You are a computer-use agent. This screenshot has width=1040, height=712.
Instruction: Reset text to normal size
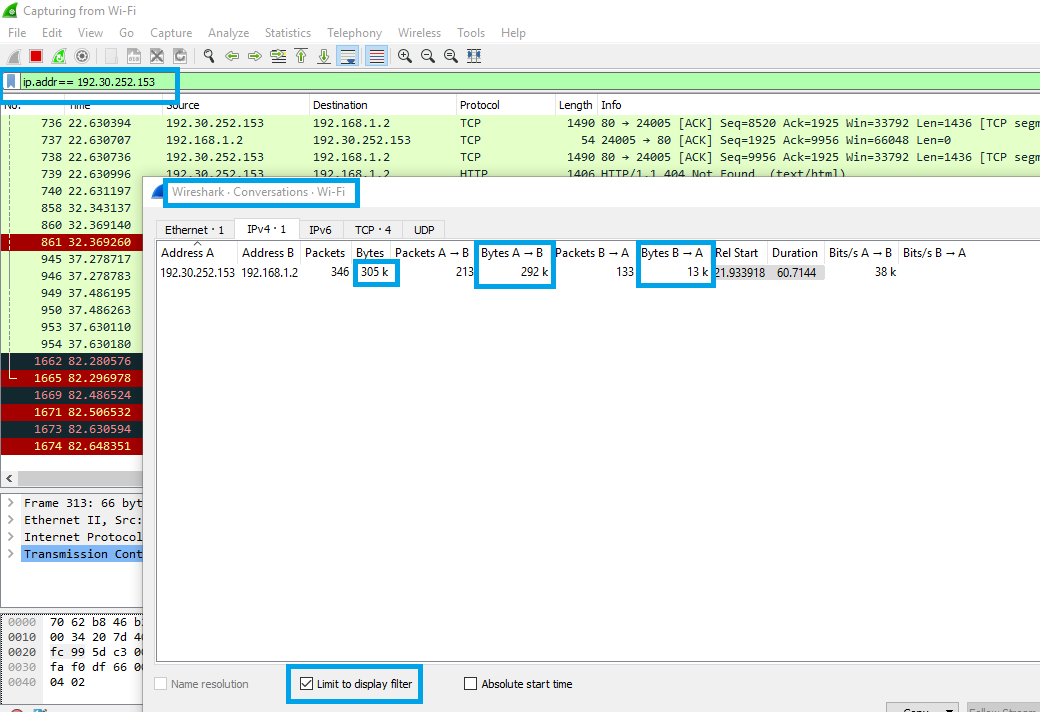[x=451, y=56]
